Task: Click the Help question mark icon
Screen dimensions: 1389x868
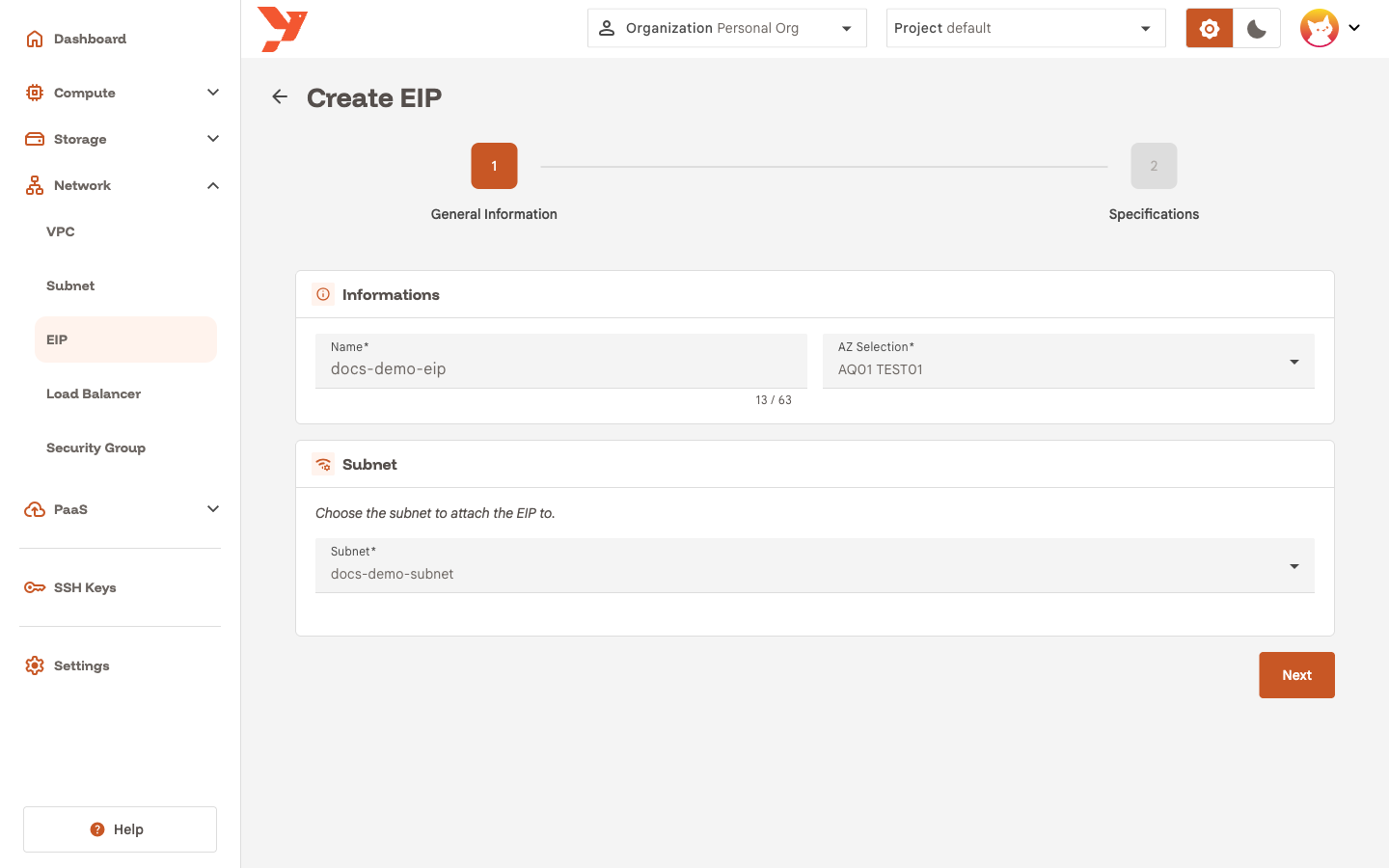Action: pos(97,829)
